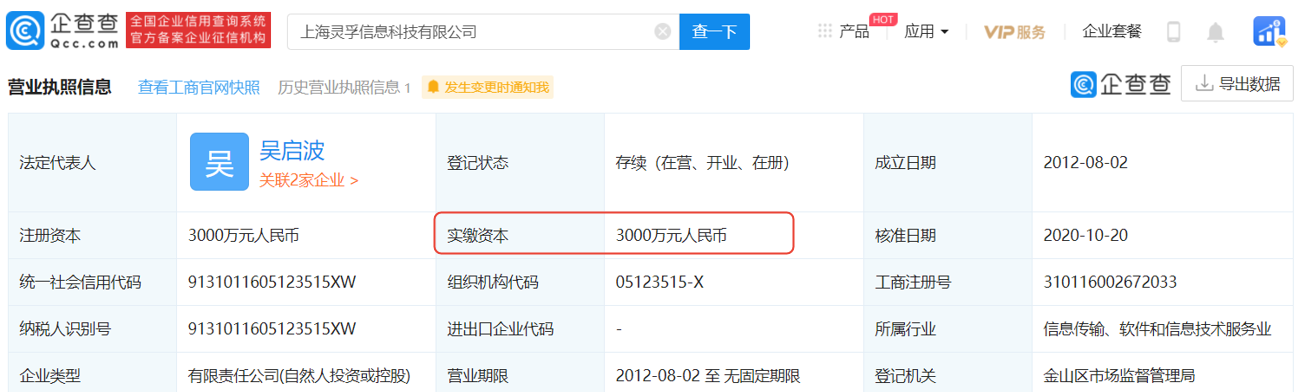Select taxpayer ID value next to 纳税人识别号
The height and width of the screenshot is (392, 1300).
272,329
